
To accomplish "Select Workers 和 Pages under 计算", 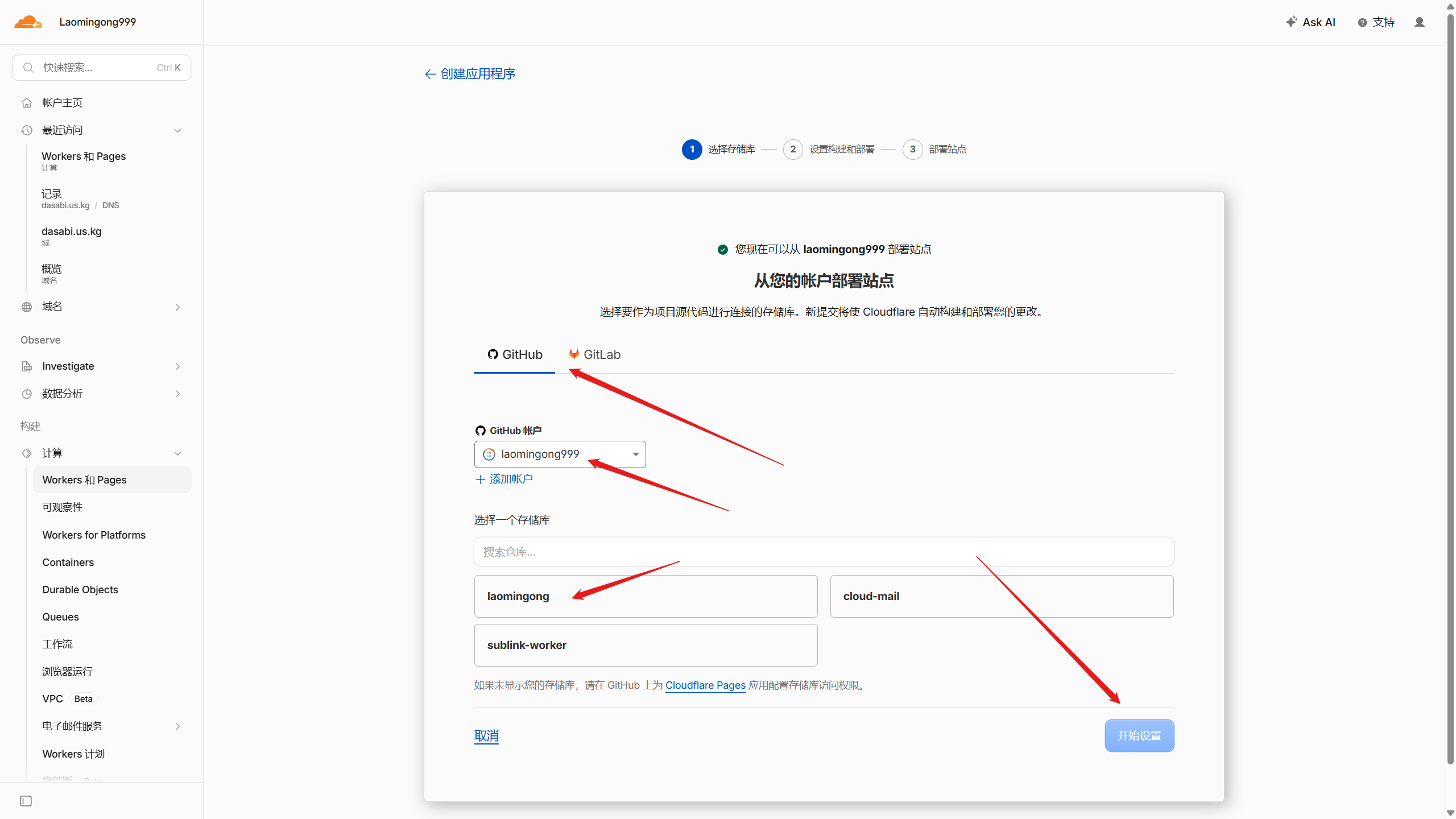I will pos(112,480).
